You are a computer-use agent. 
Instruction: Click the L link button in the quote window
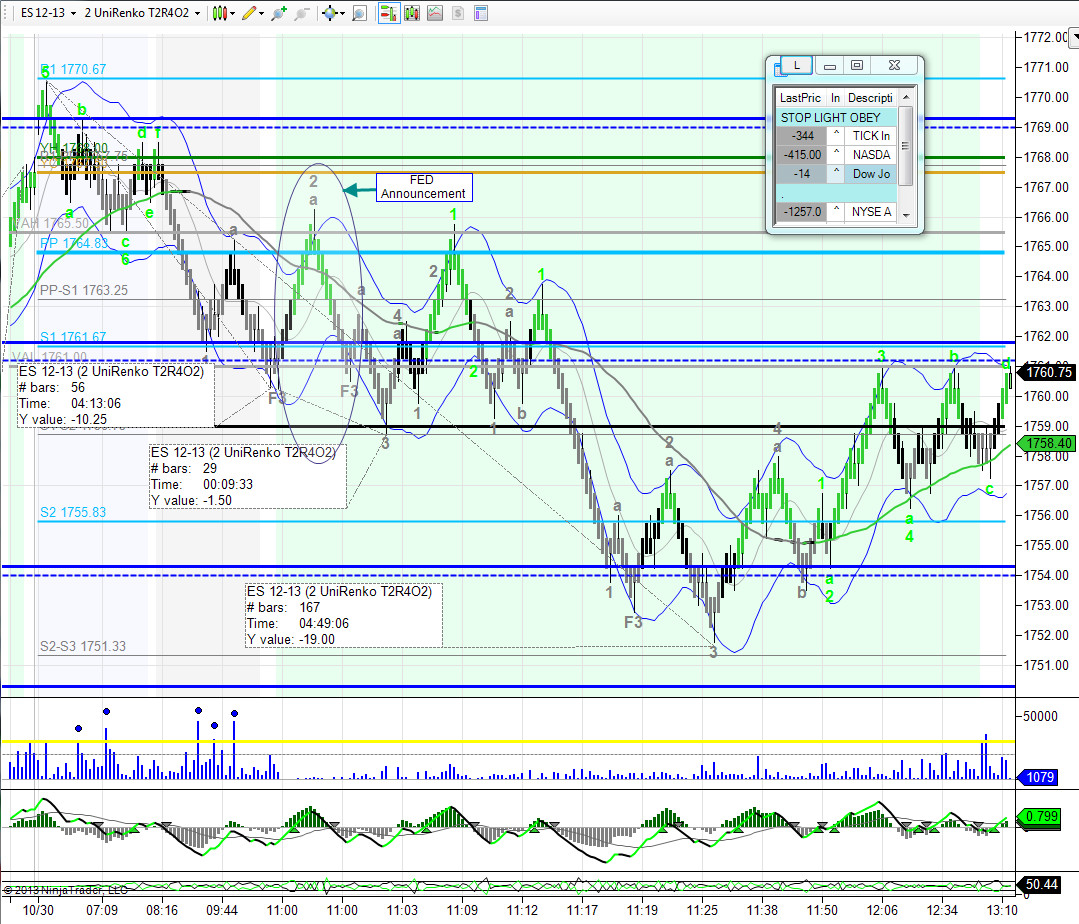796,65
